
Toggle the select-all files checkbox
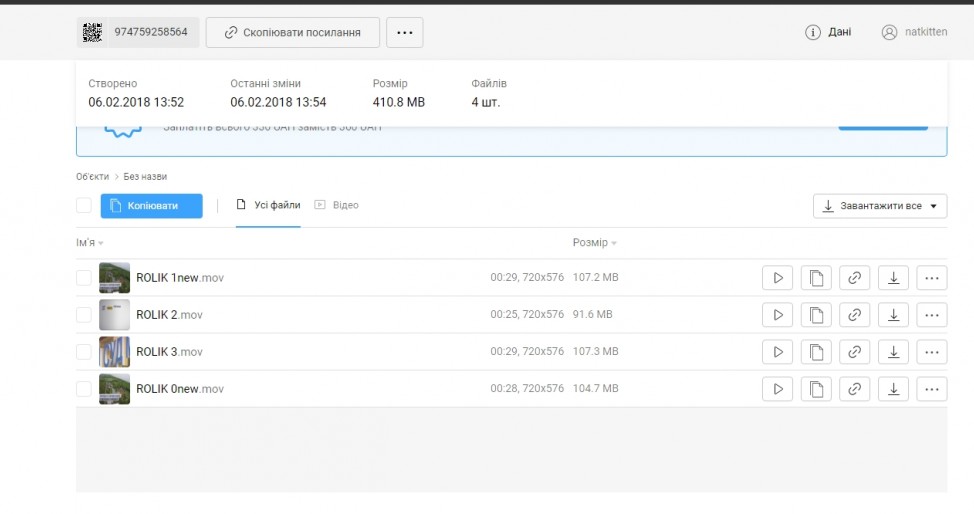pyautogui.click(x=84, y=206)
